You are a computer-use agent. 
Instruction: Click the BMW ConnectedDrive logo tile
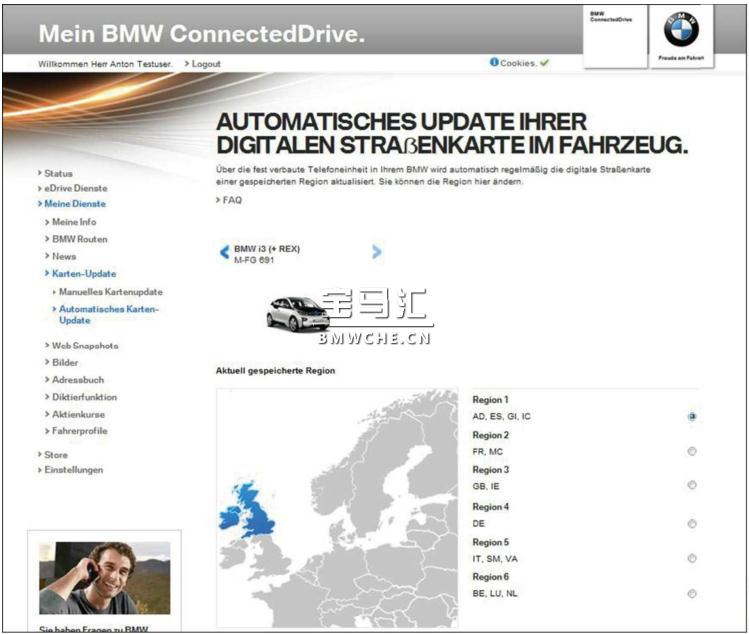pyautogui.click(x=615, y=36)
